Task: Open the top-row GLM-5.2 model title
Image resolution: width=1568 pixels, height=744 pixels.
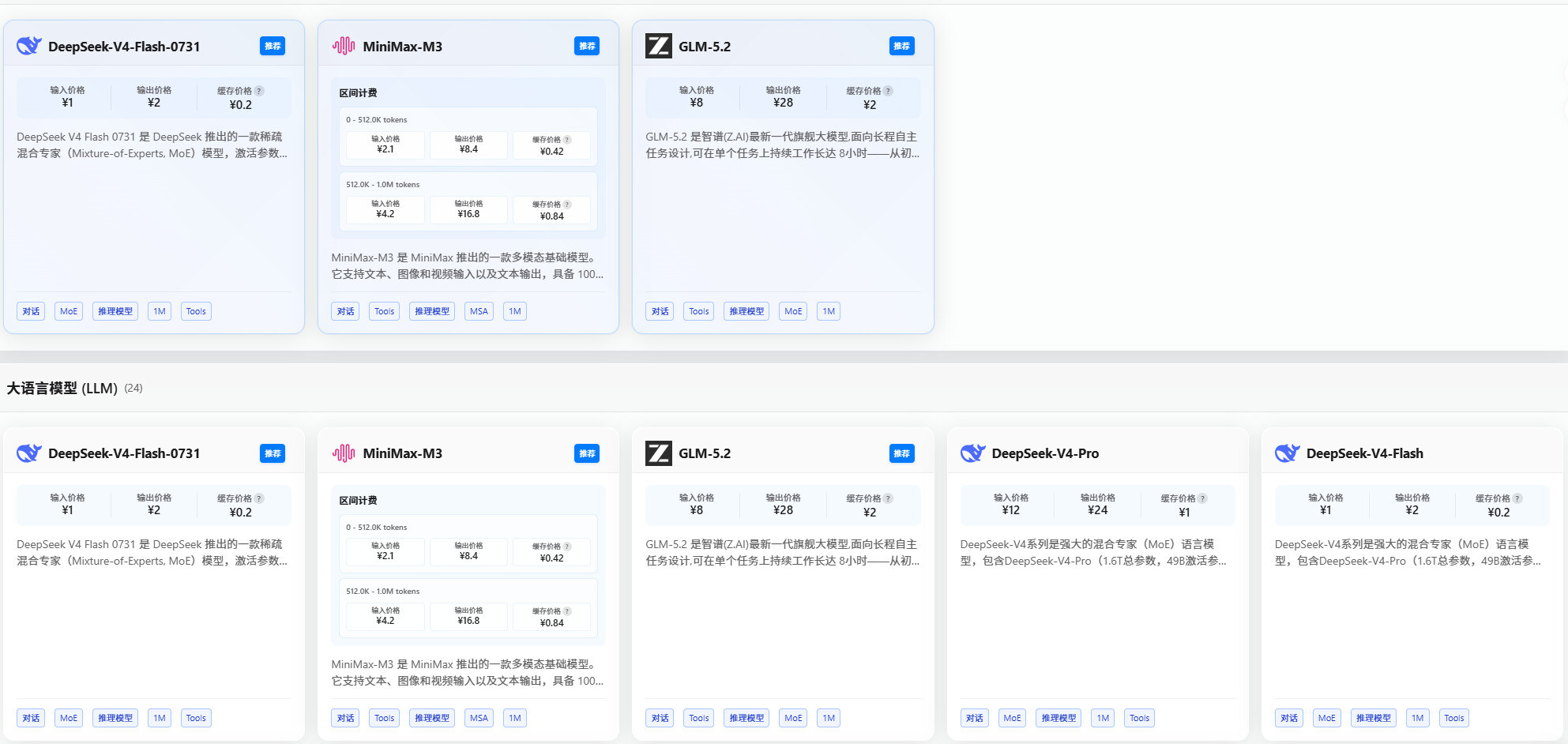Action: click(x=705, y=47)
